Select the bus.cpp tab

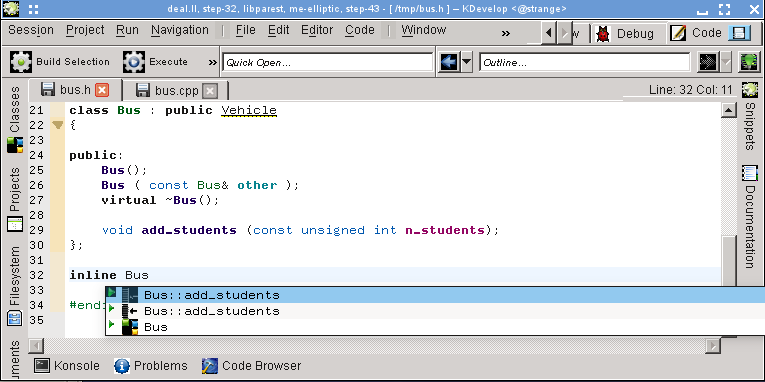176,91
